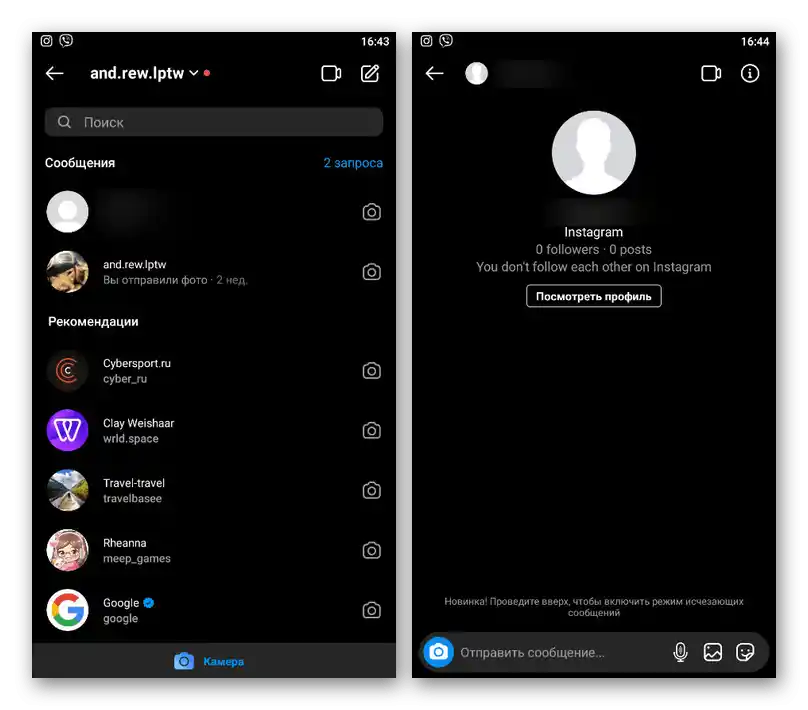
Task: Click the Посмотреть профиль button
Action: point(594,296)
